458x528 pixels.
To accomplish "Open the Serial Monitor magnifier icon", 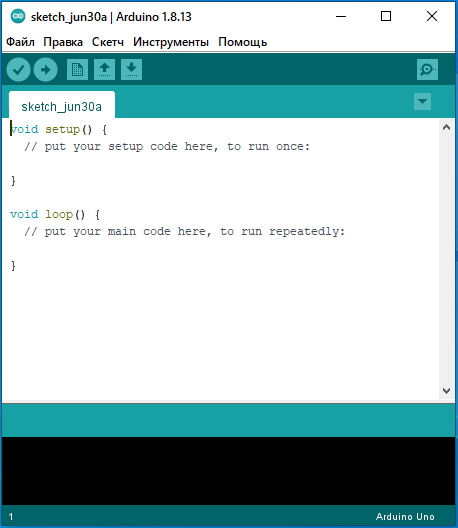I will [427, 70].
